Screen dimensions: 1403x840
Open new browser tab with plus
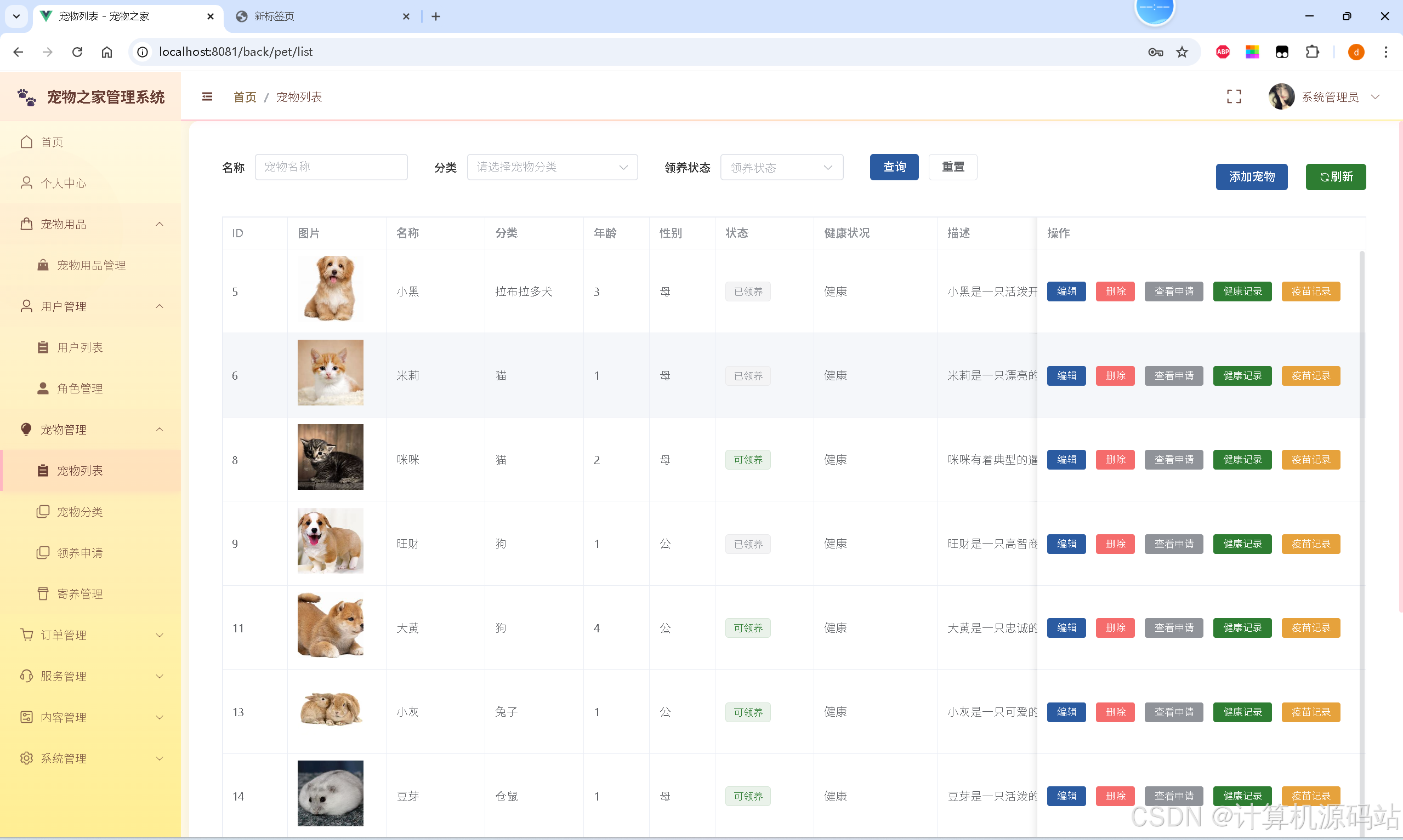435,16
